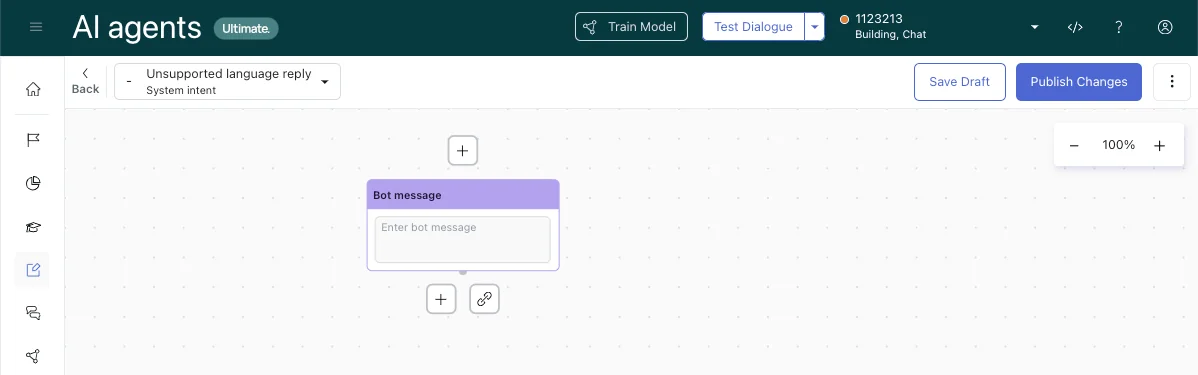Viewport: 1198px width, 375px height.
Task: Open the dialogue builder edit icon
Action: pos(33,270)
